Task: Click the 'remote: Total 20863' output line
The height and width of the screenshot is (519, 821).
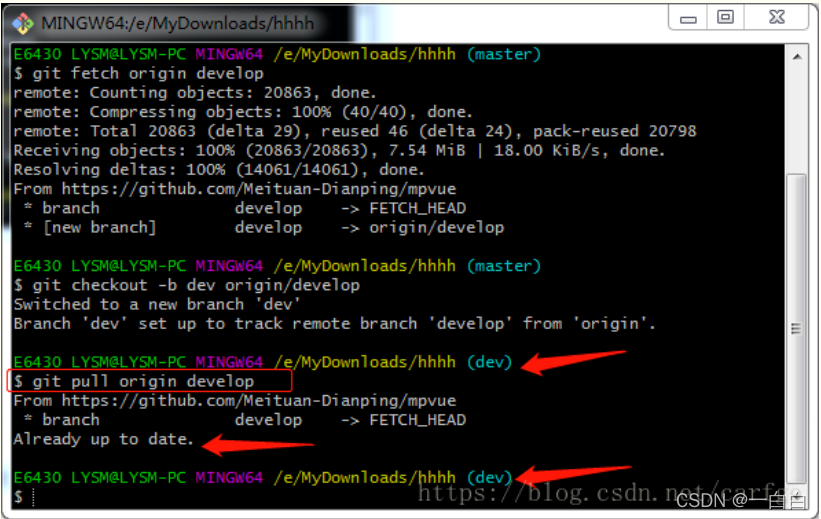Action: pos(355,131)
